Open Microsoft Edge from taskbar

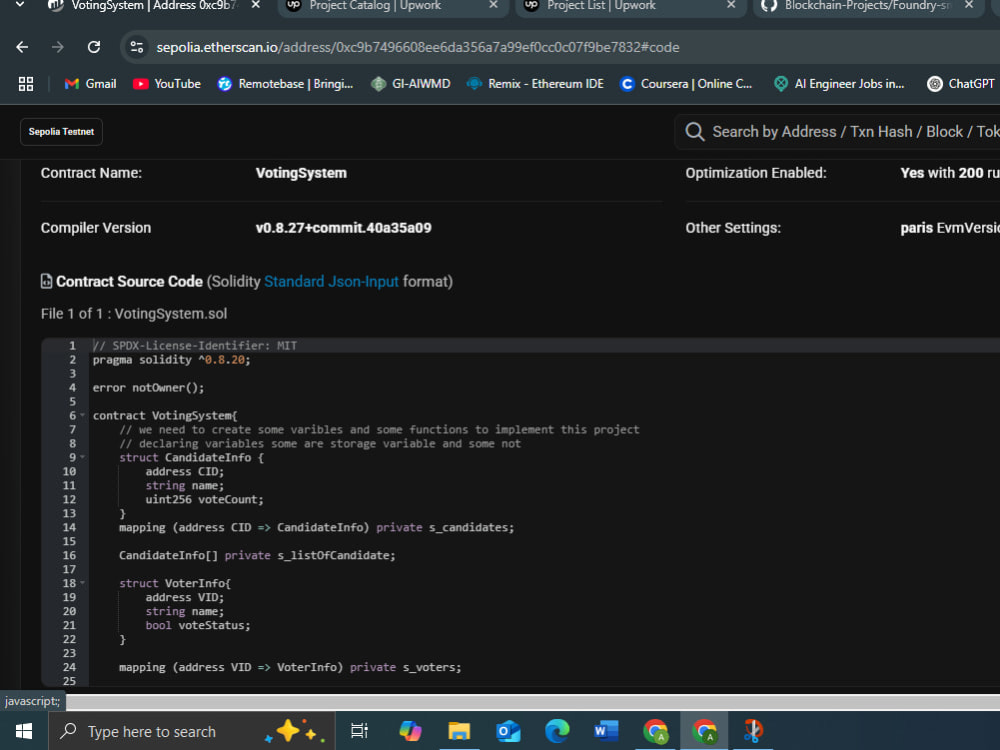(x=557, y=731)
